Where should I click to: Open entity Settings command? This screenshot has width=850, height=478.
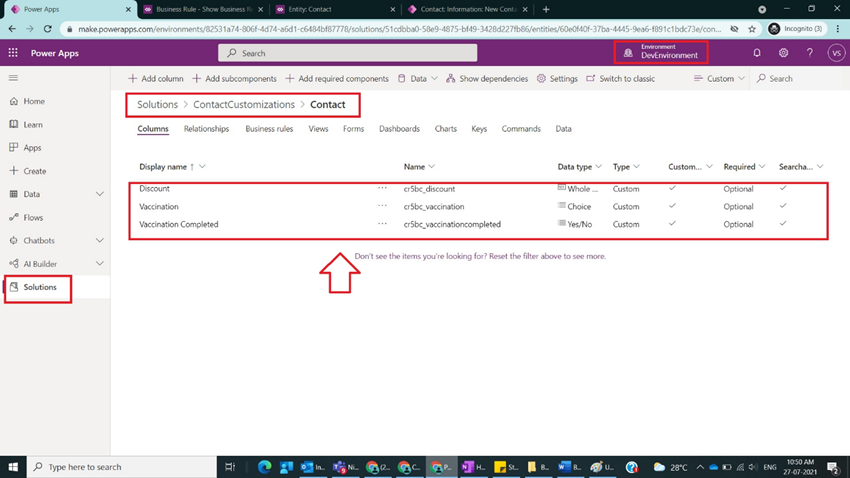pos(557,79)
